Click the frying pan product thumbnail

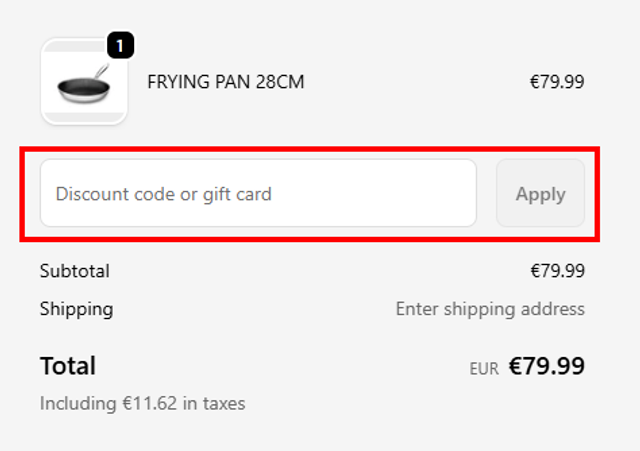(x=84, y=84)
